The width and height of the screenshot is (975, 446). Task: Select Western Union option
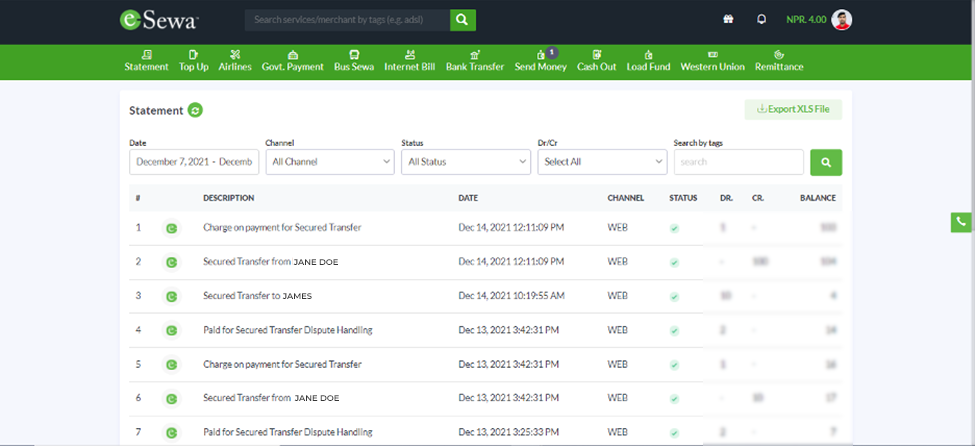(x=712, y=60)
